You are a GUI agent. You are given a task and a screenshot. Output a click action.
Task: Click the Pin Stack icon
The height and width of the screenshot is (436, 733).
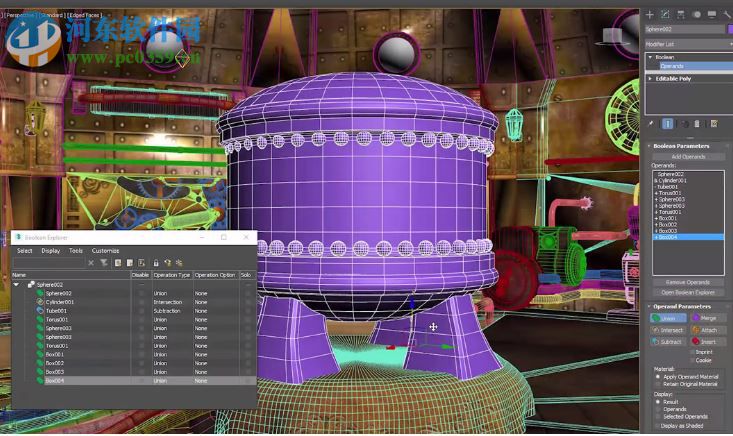click(651, 123)
